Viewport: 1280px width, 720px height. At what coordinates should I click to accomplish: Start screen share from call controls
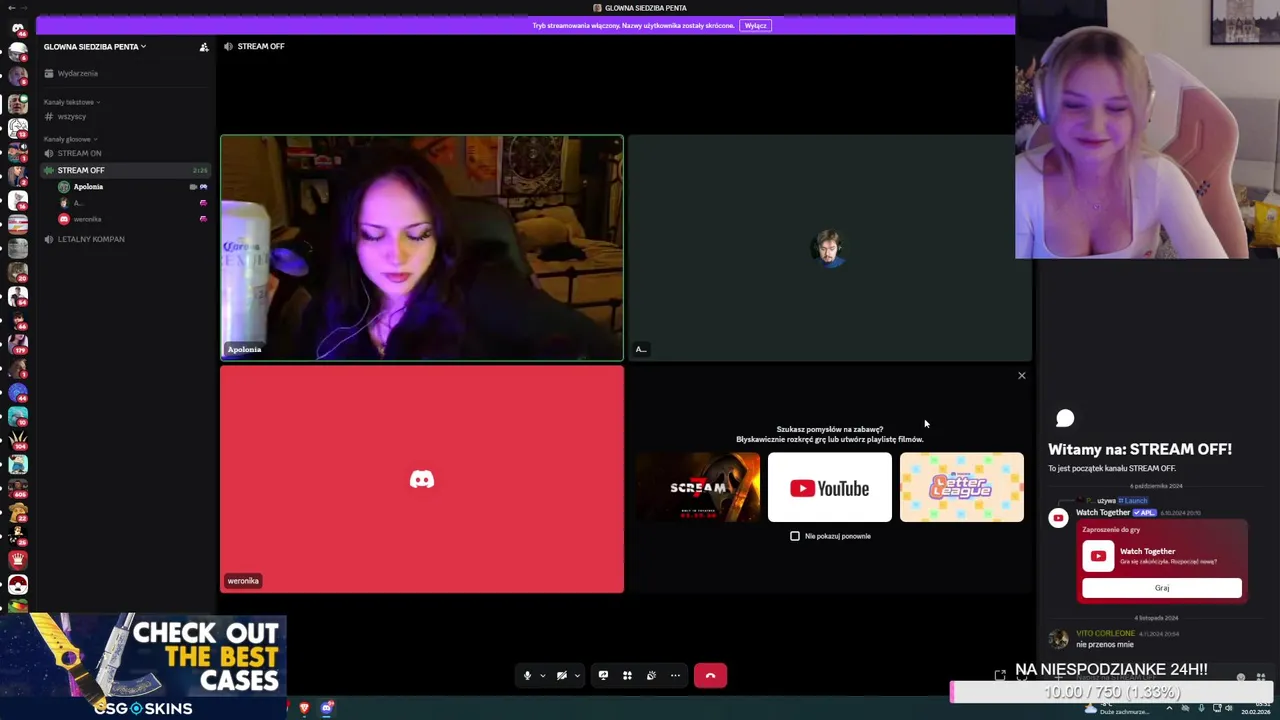tap(603, 676)
